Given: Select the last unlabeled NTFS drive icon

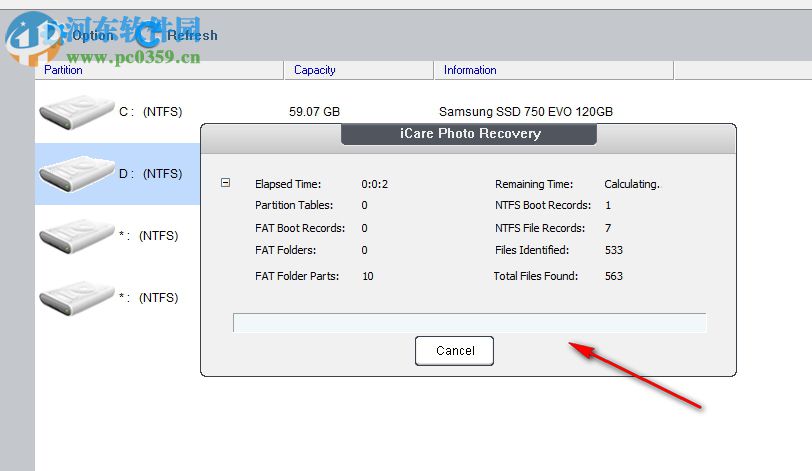Looking at the screenshot, I should coord(77,298).
